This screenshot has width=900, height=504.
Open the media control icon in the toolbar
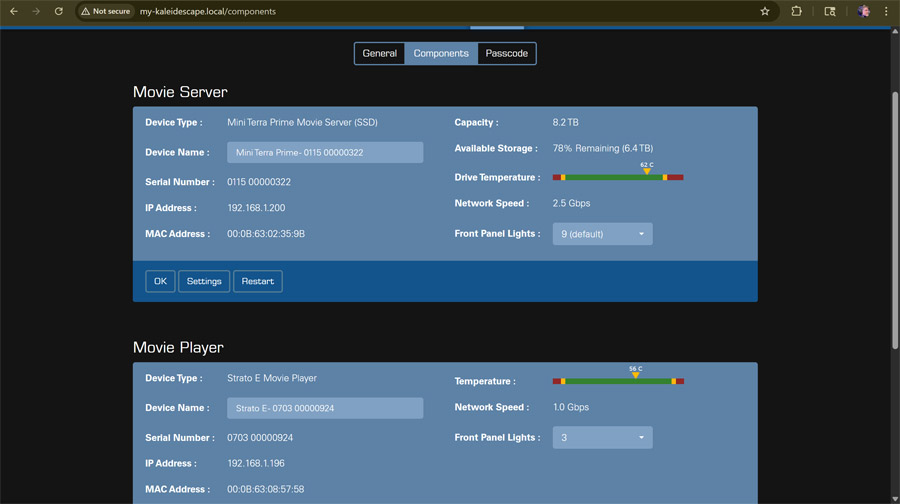829,11
